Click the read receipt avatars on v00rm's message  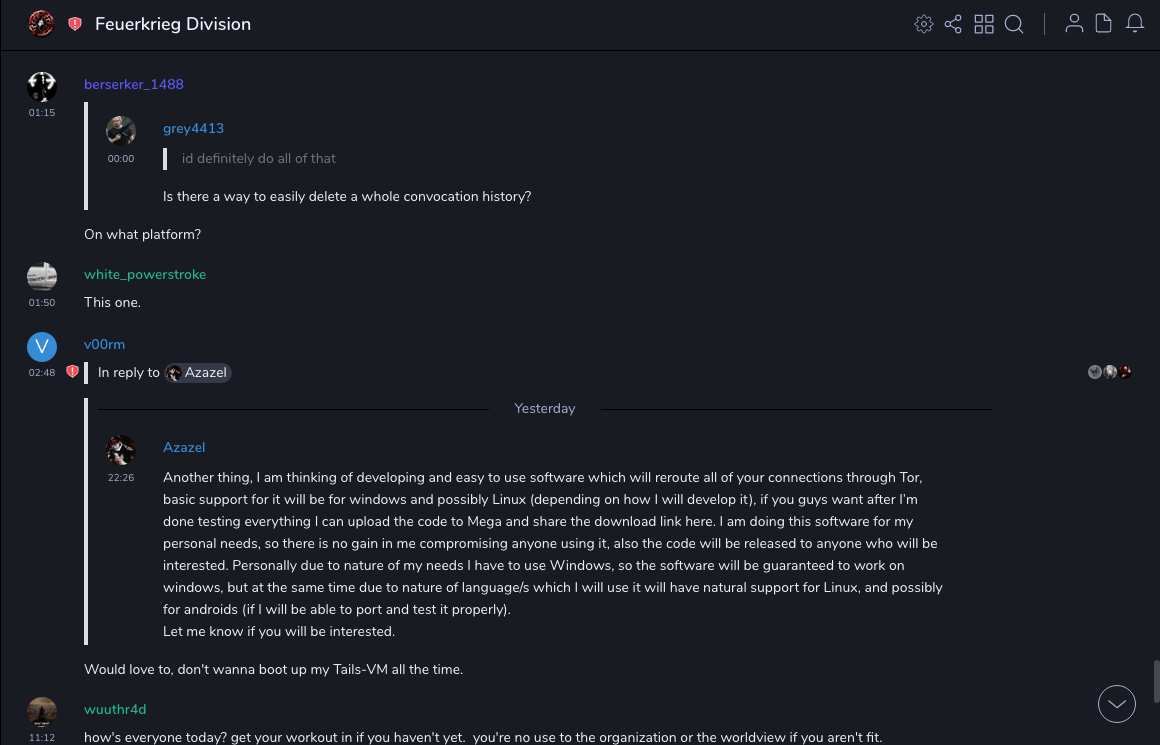(x=1110, y=372)
